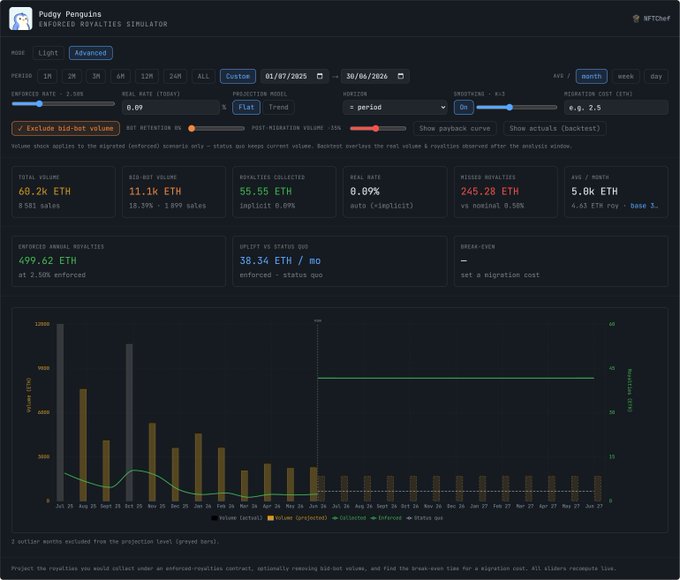
Task: Open the start date calendar picker icon
Action: 320,76
